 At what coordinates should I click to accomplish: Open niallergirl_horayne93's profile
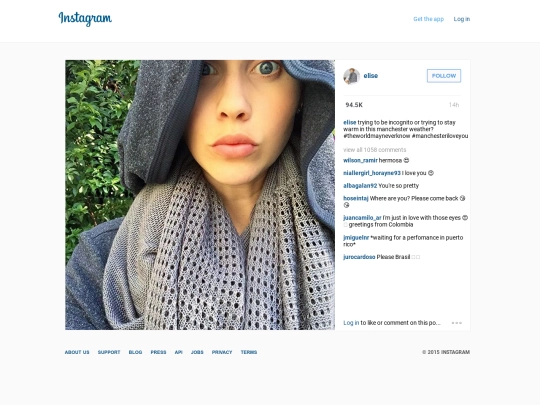tap(372, 173)
